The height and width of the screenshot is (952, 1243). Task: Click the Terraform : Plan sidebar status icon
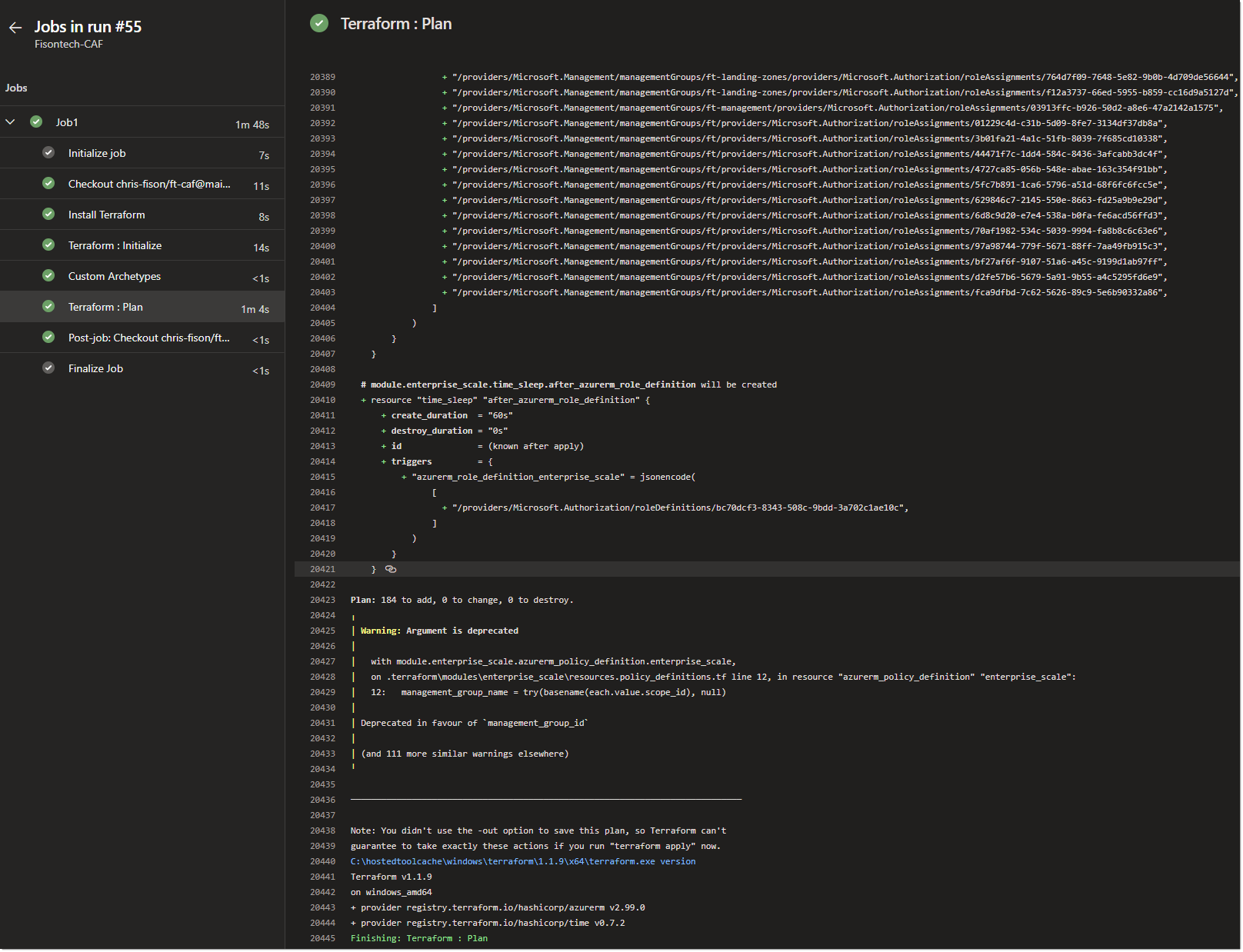click(48, 306)
